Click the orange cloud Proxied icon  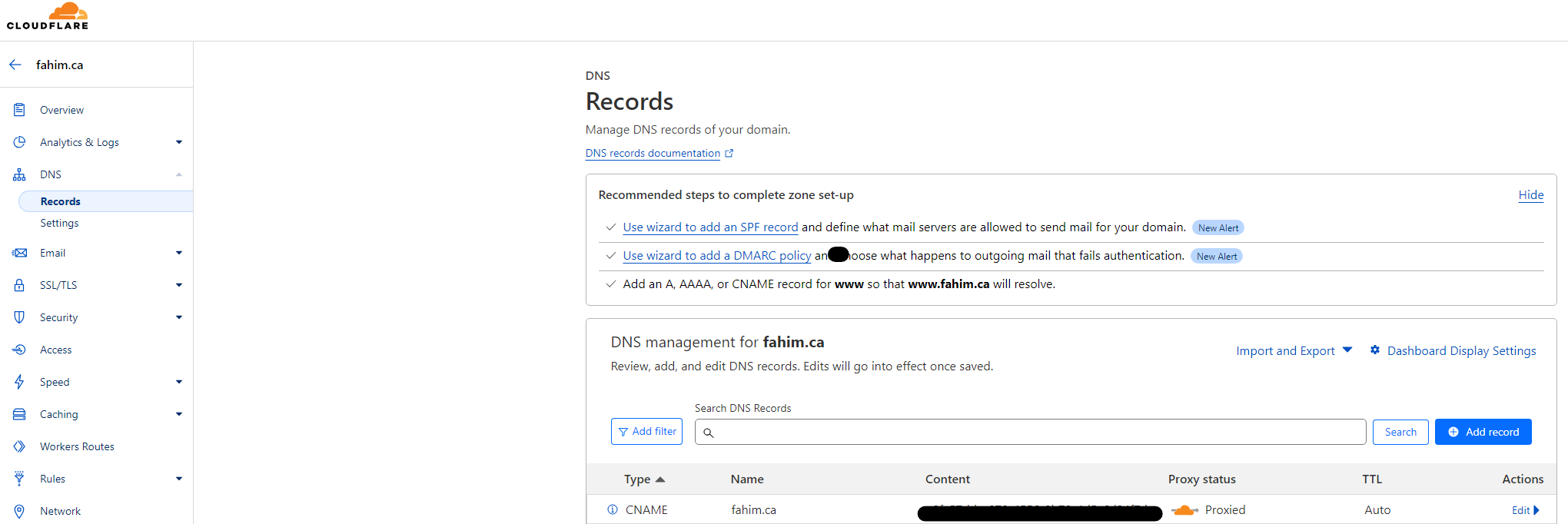1184,509
